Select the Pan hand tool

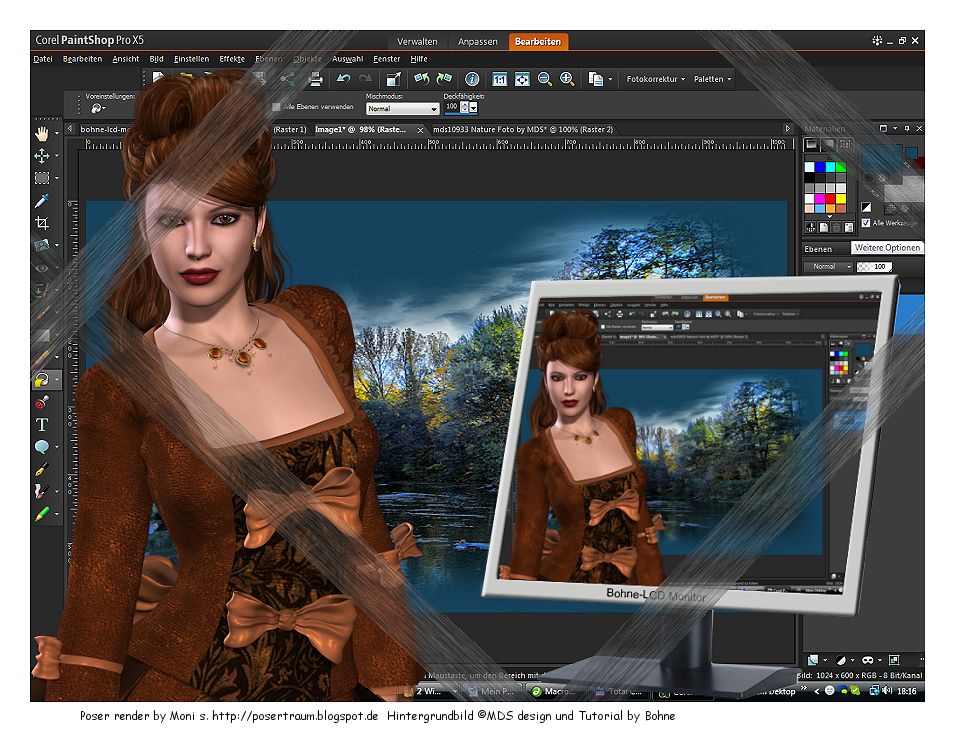(42, 133)
